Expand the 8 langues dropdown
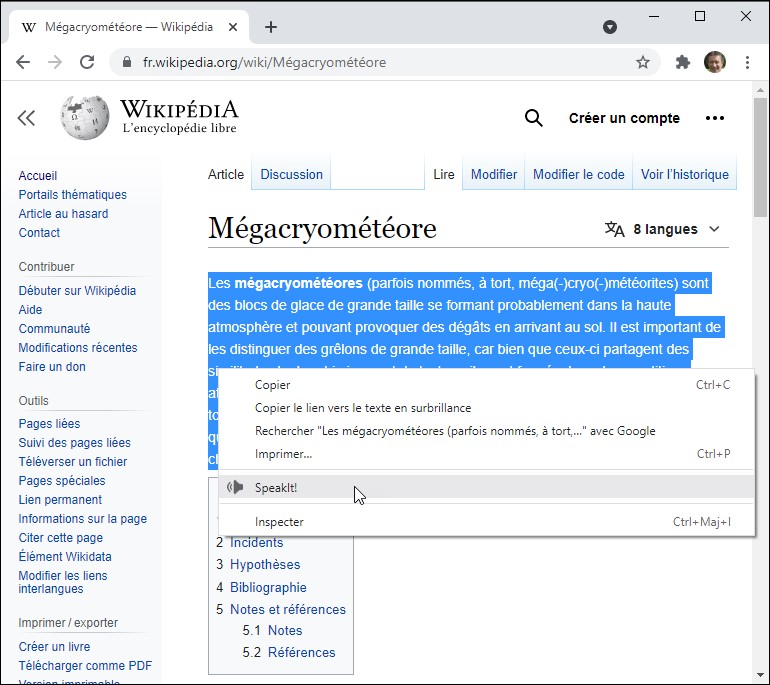 [663, 229]
